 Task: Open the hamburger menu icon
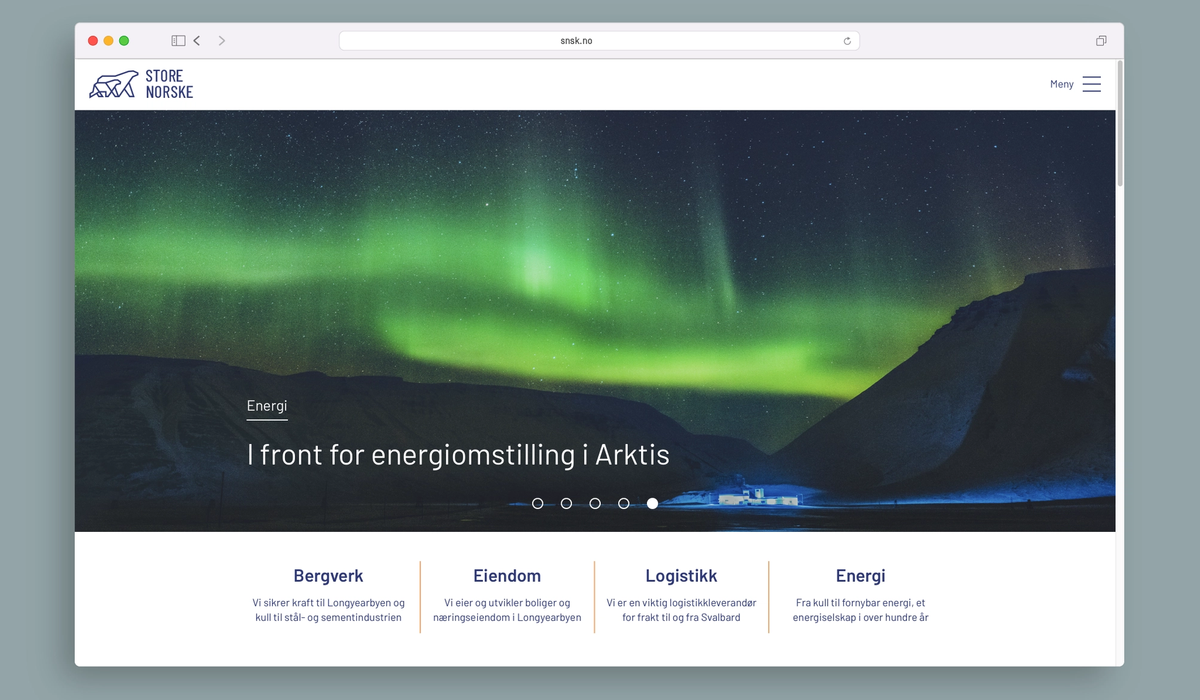1092,84
